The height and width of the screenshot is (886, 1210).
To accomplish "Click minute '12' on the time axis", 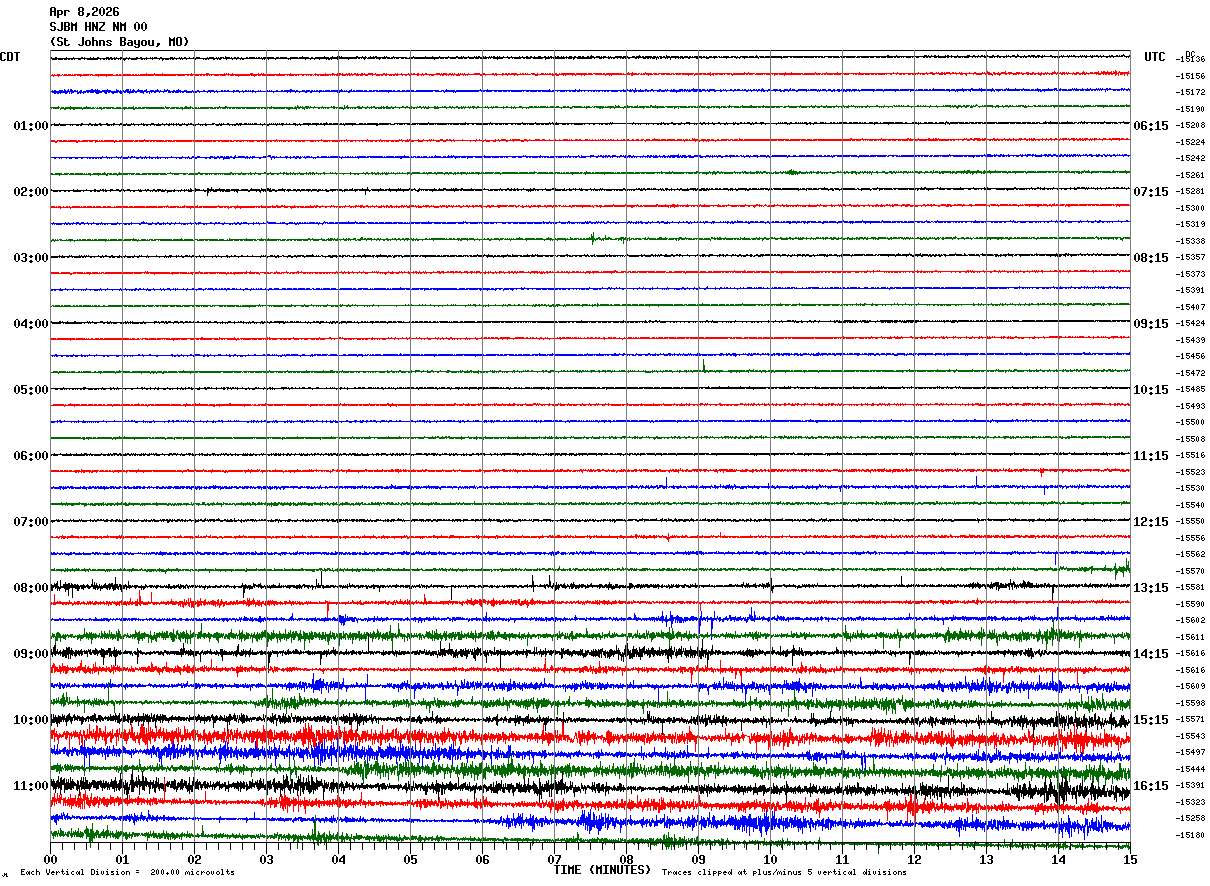I will pyautogui.click(x=914, y=859).
